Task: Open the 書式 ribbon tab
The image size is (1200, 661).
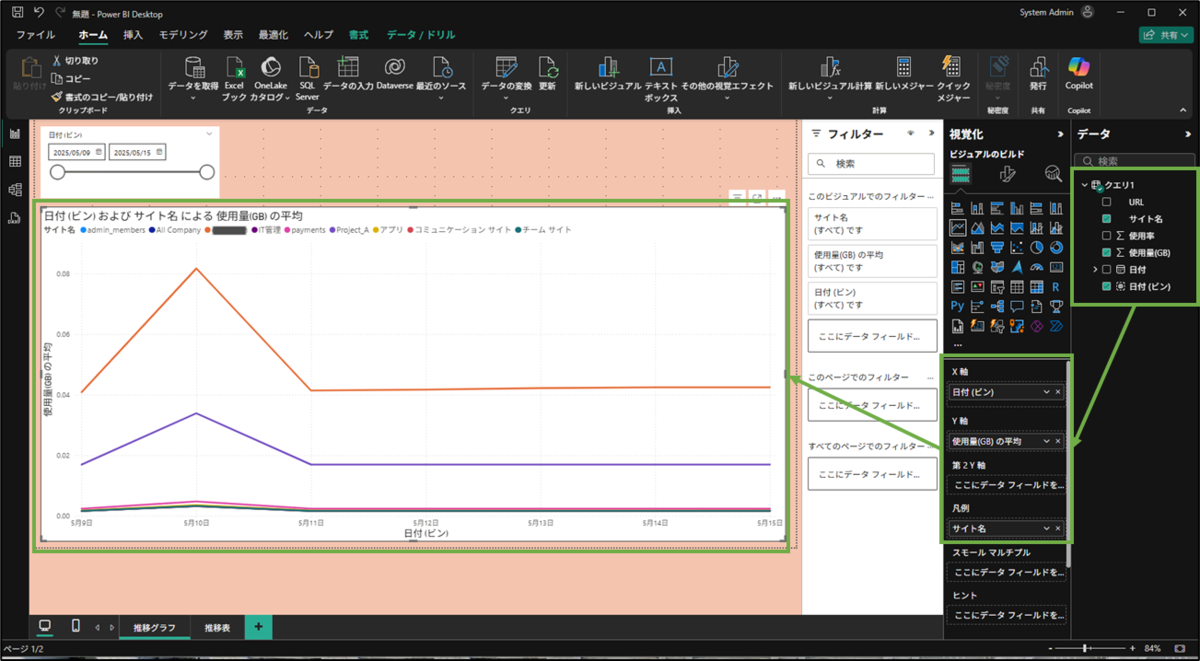Action: tap(358, 35)
